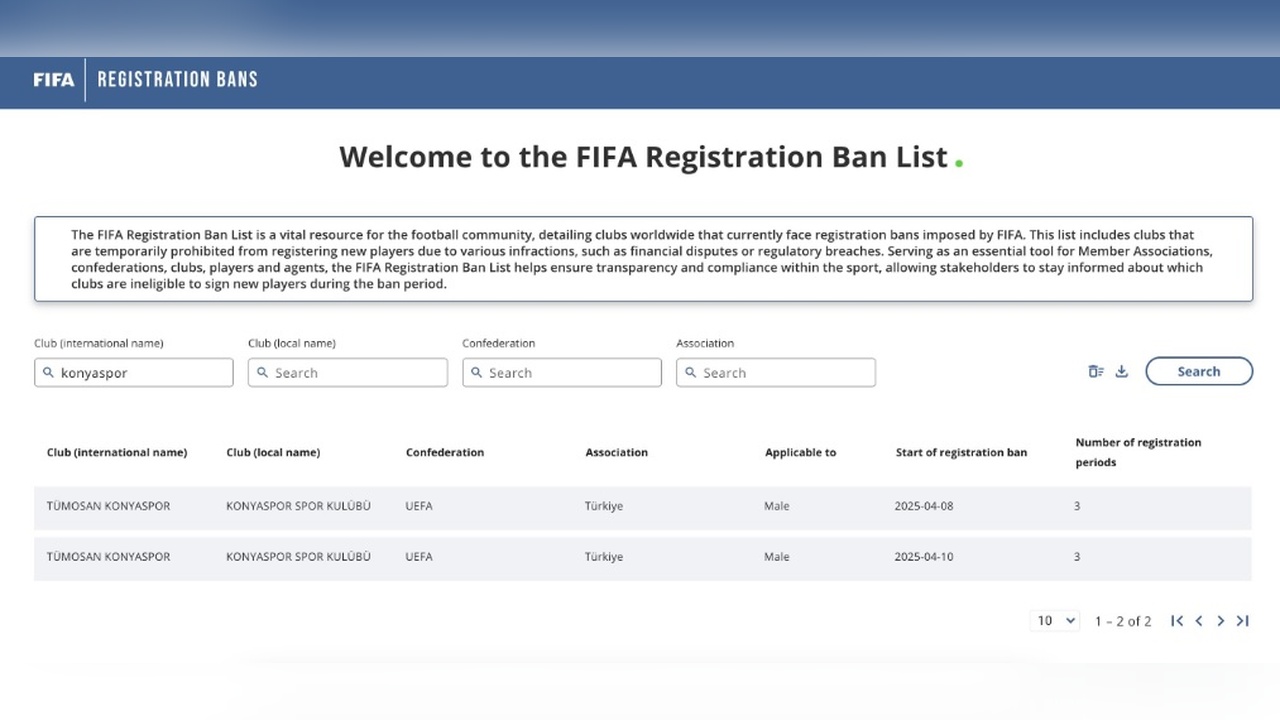Screen dimensions: 1280x720
Task: Select the row with ban start 2025-04-10
Action: tap(642, 558)
